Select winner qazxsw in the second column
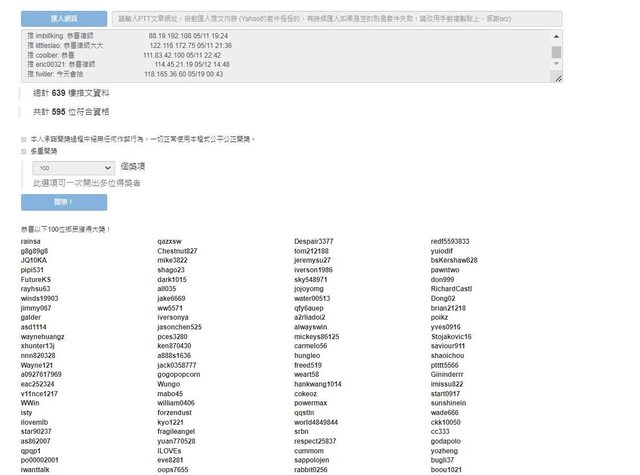The height and width of the screenshot is (475, 640). click(169, 241)
